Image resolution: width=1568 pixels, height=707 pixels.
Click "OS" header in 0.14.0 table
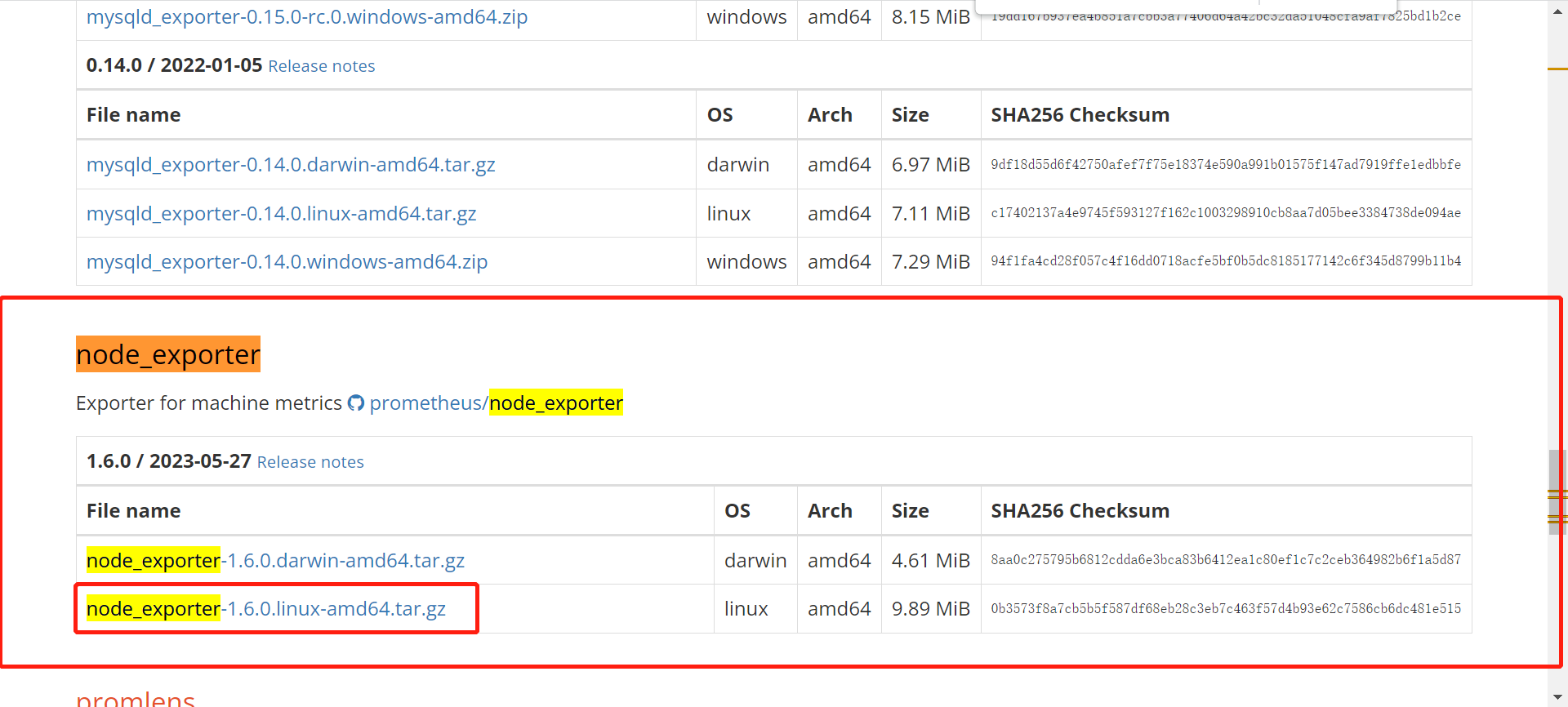click(x=719, y=115)
